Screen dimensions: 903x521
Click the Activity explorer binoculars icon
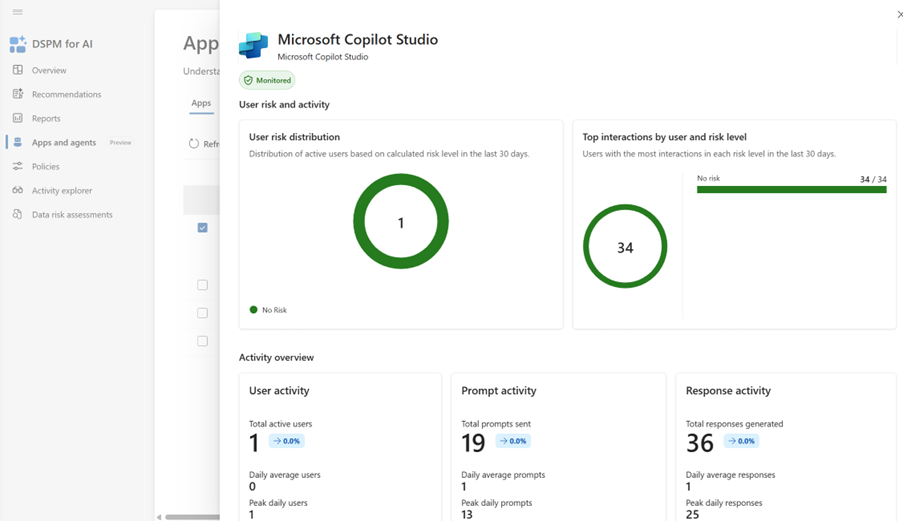(x=18, y=190)
